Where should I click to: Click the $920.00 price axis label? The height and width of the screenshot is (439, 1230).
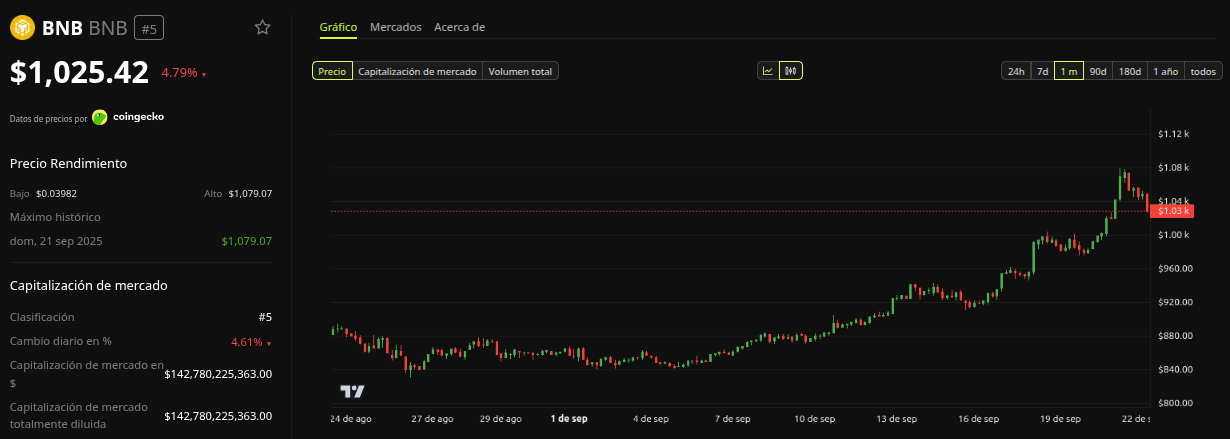pyautogui.click(x=1173, y=302)
